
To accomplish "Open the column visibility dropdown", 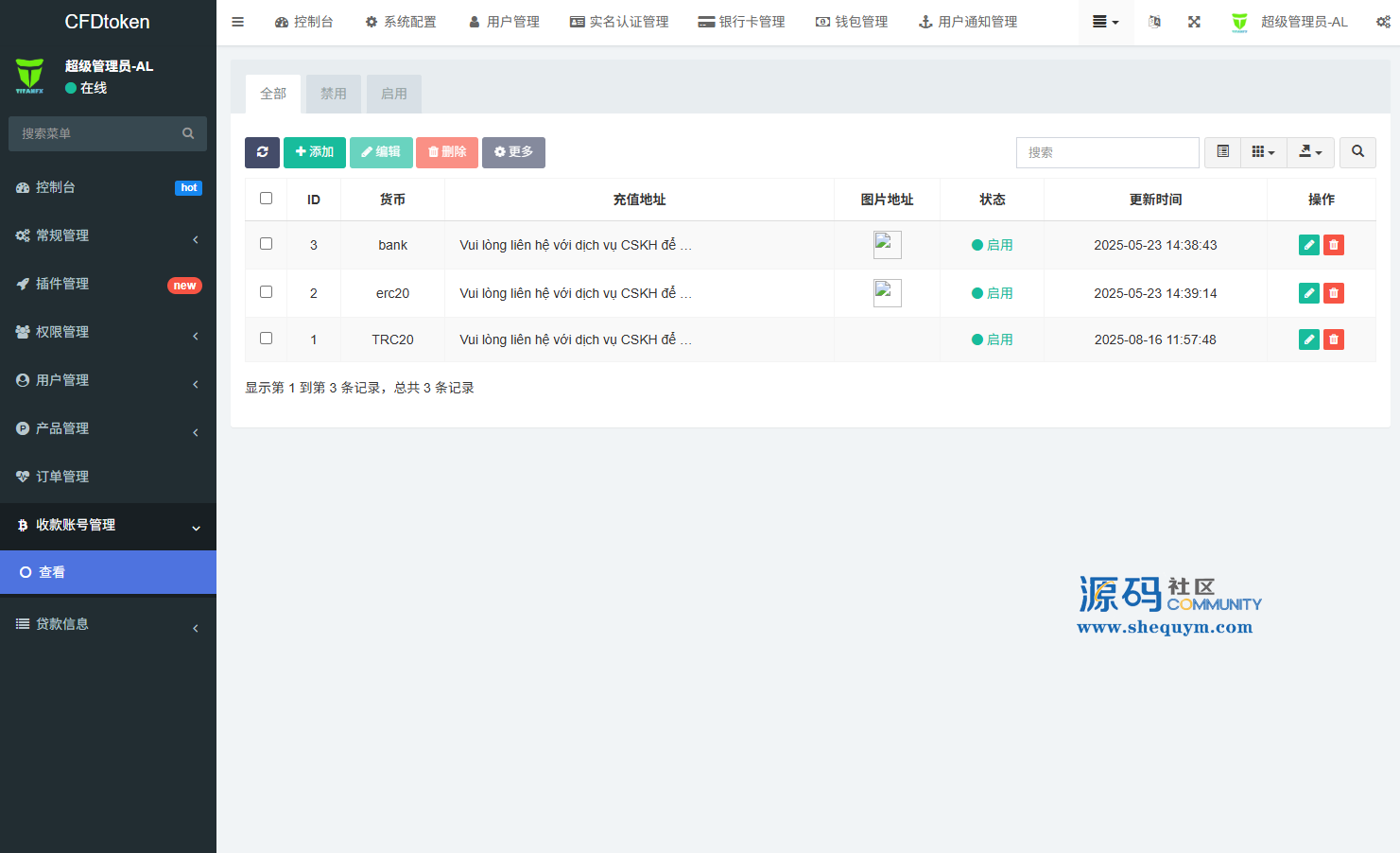I will pyautogui.click(x=1263, y=152).
